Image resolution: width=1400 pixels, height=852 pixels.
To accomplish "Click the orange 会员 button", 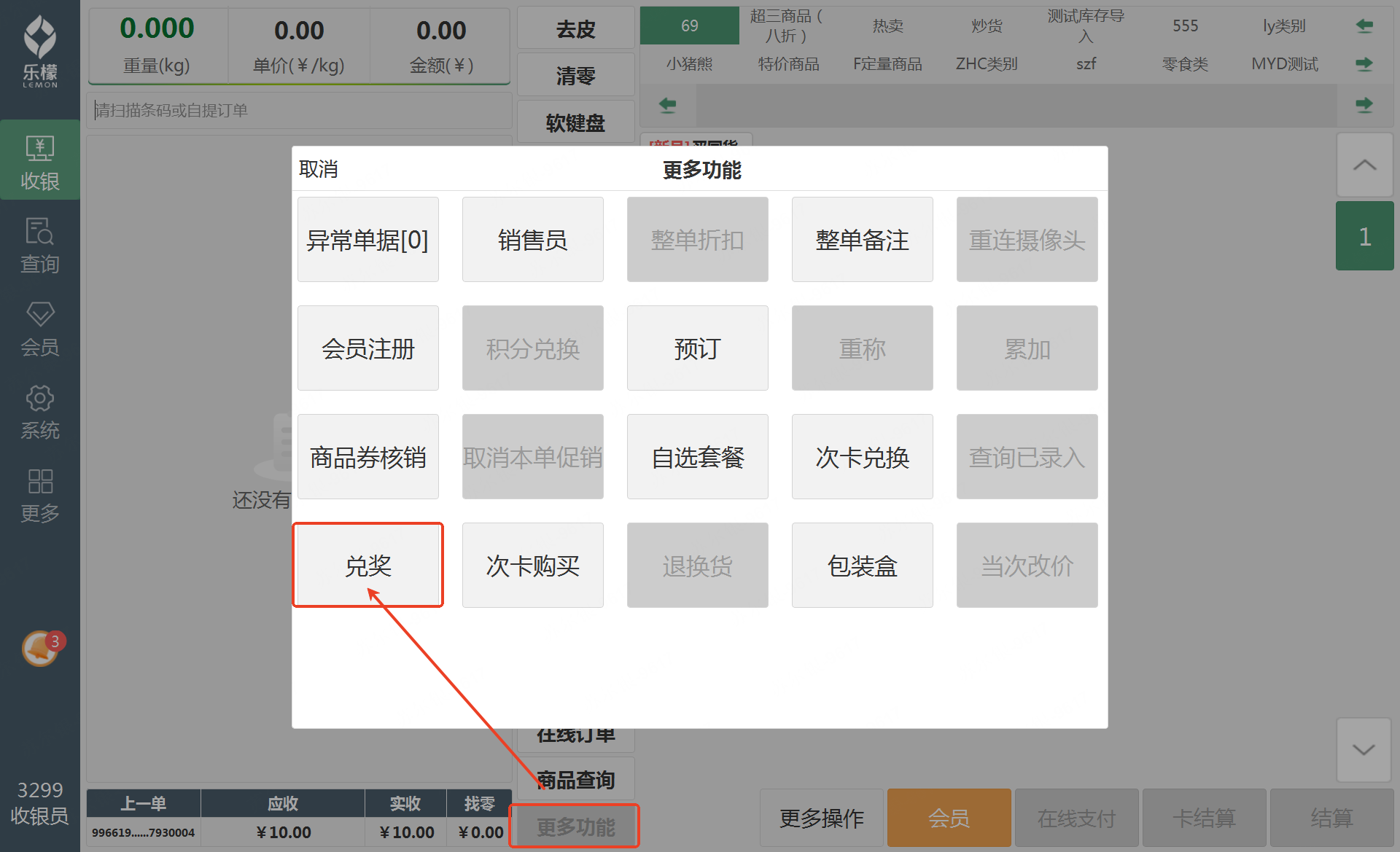I will click(949, 818).
